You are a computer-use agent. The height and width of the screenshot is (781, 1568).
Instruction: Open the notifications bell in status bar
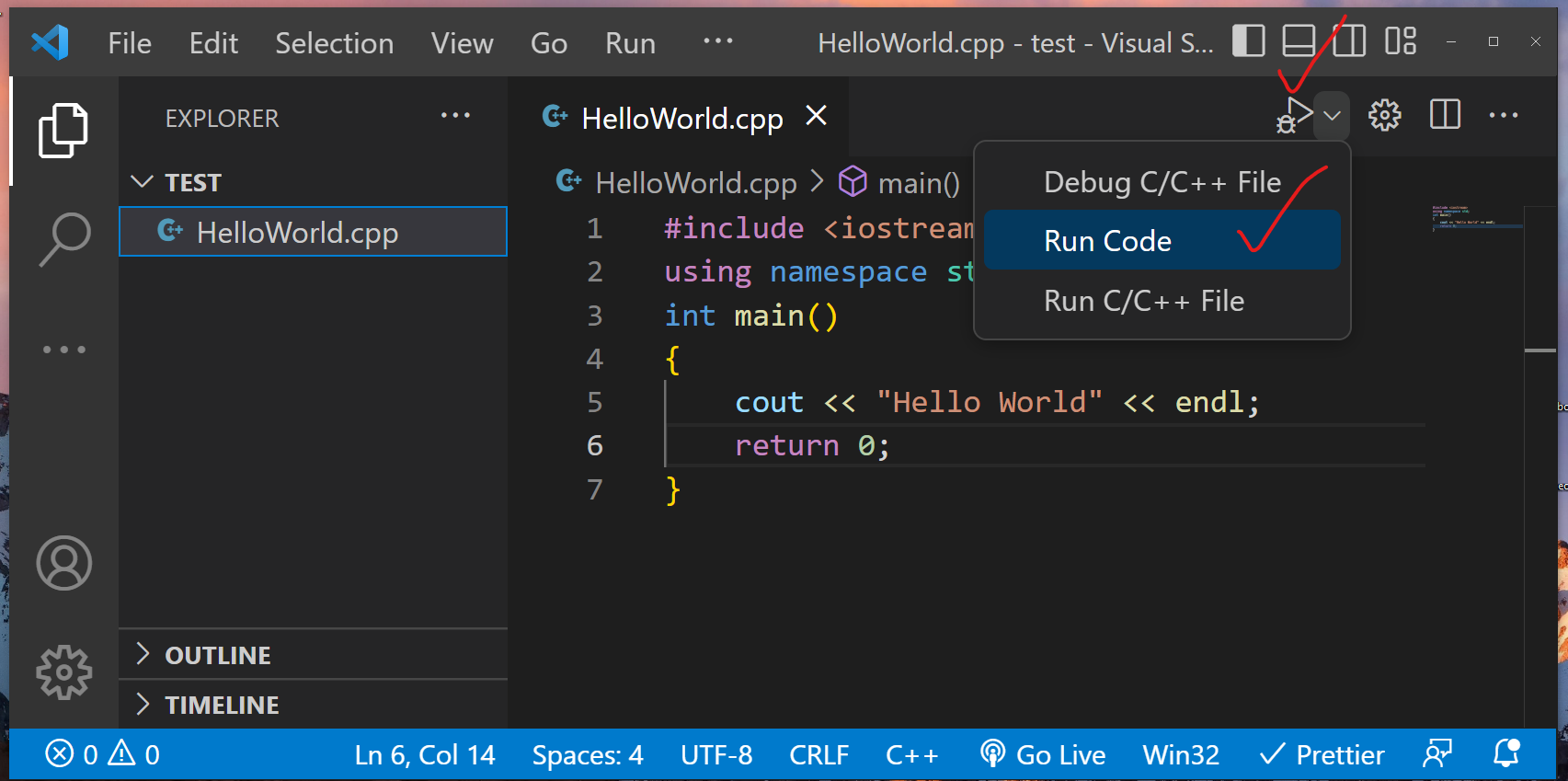1505,754
